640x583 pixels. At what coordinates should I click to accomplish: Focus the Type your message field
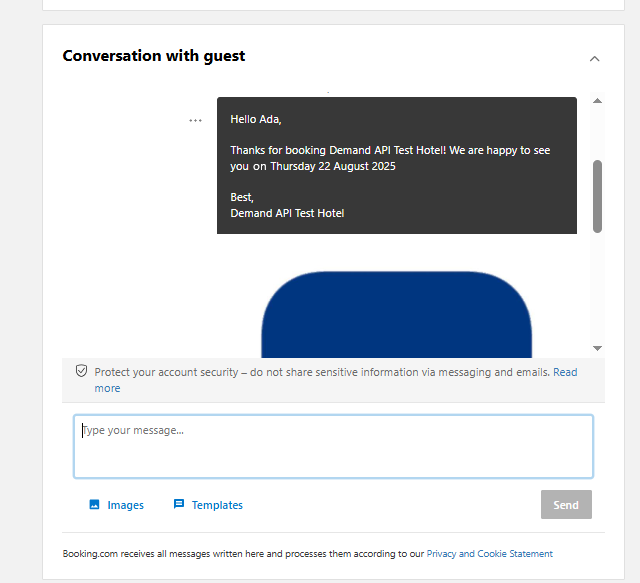pyautogui.click(x=333, y=446)
